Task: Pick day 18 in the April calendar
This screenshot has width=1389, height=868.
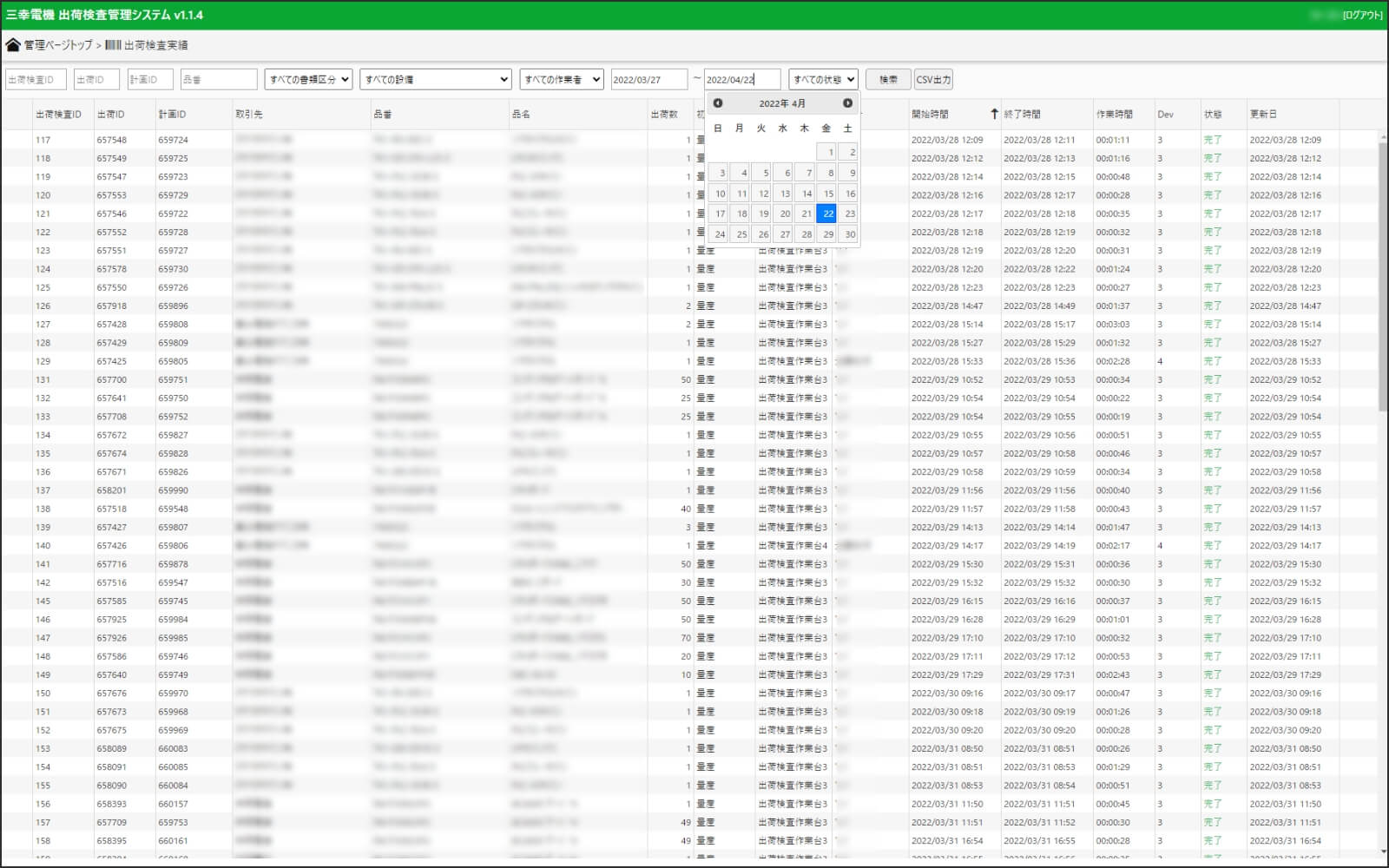Action: tap(740, 213)
